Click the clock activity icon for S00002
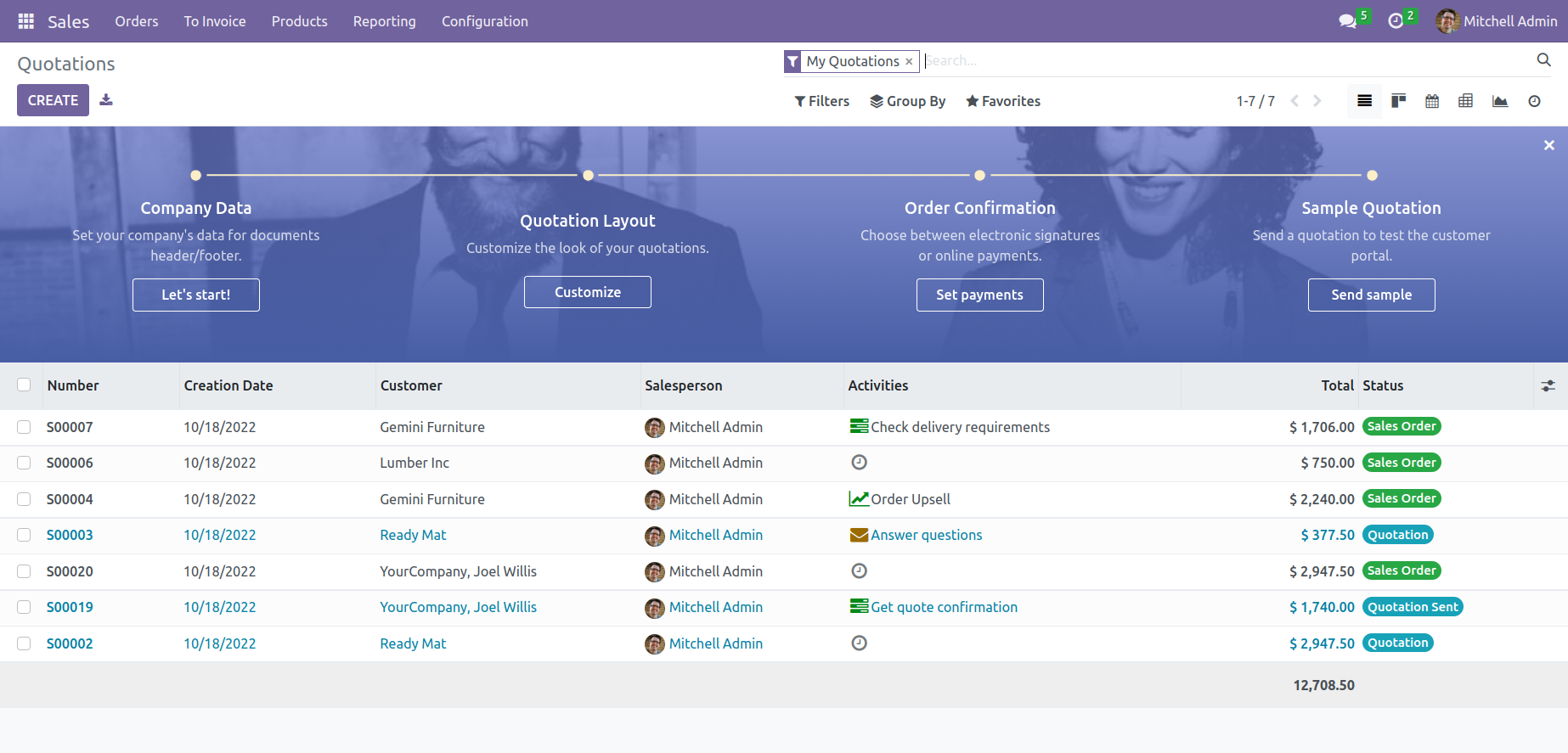The image size is (1568, 753). click(x=859, y=643)
